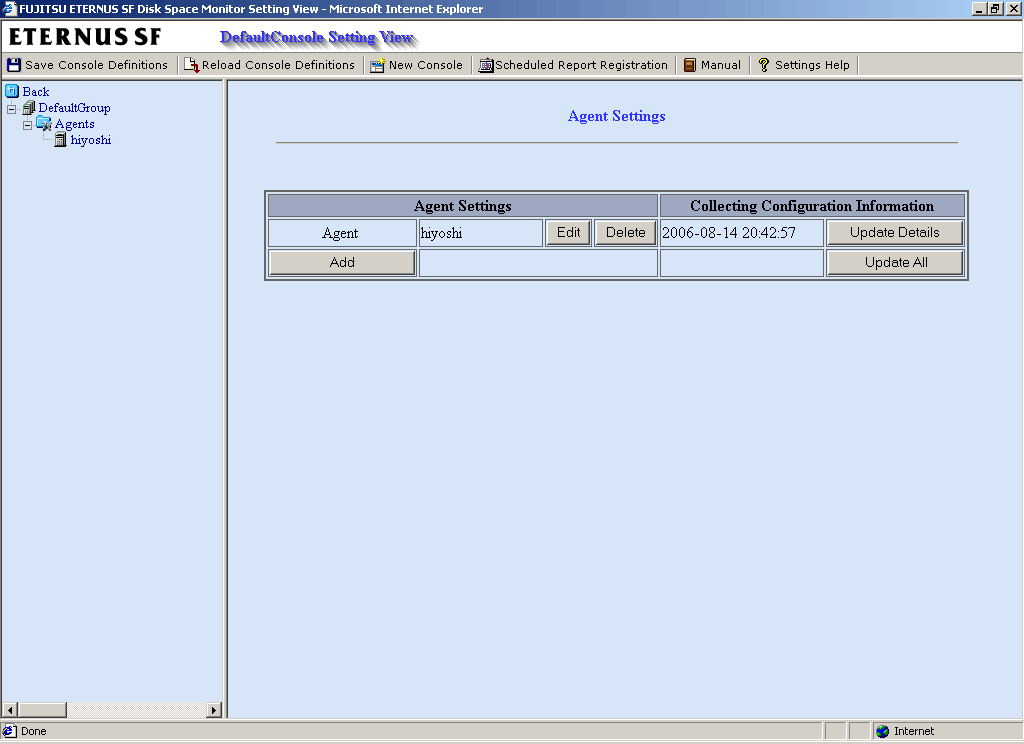This screenshot has height=744, width=1024.
Task: Click the Internet zone label
Action: tap(914, 731)
